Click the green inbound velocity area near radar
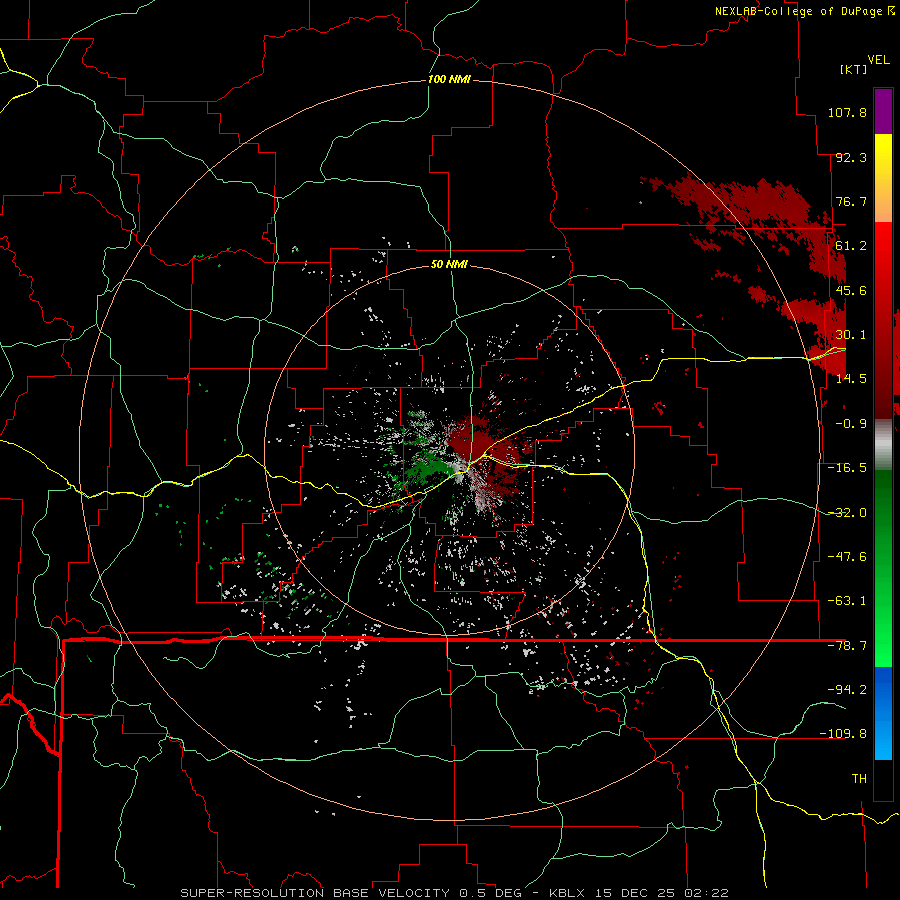The height and width of the screenshot is (900, 900). pyautogui.click(x=428, y=468)
